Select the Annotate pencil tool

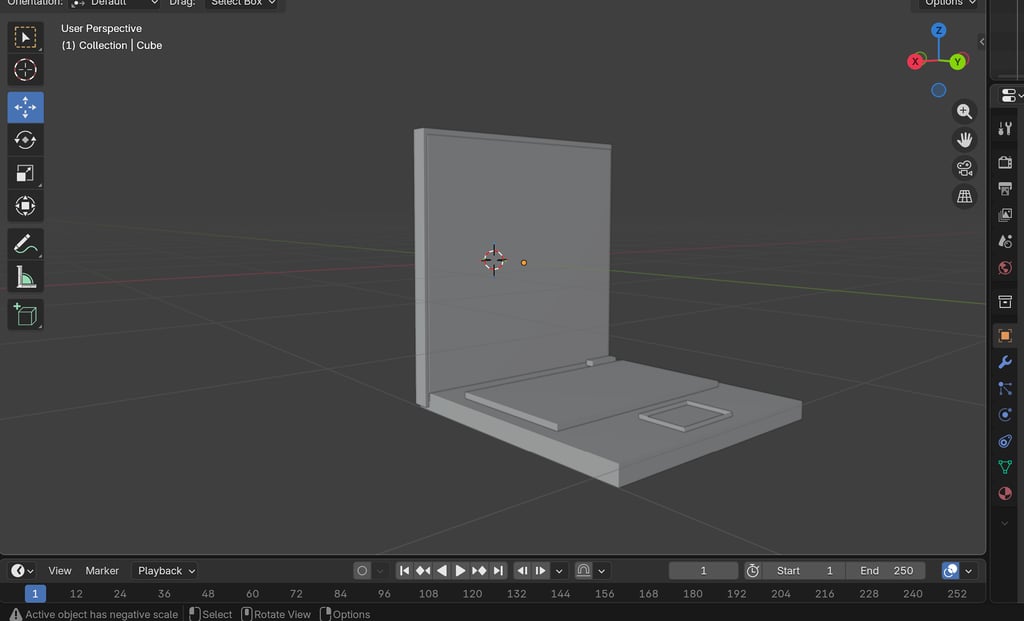(25, 244)
